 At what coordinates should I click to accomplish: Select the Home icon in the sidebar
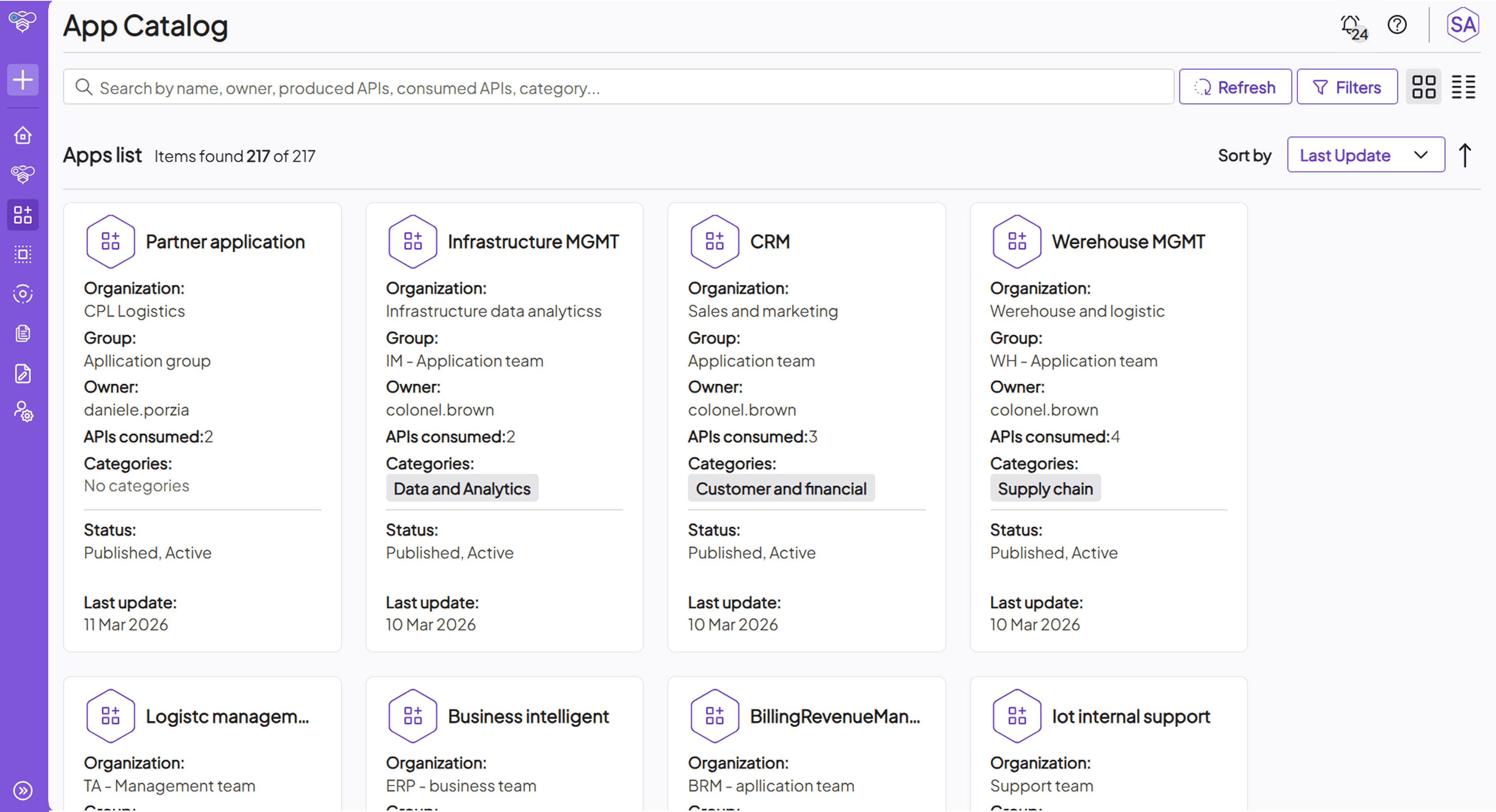click(x=23, y=135)
